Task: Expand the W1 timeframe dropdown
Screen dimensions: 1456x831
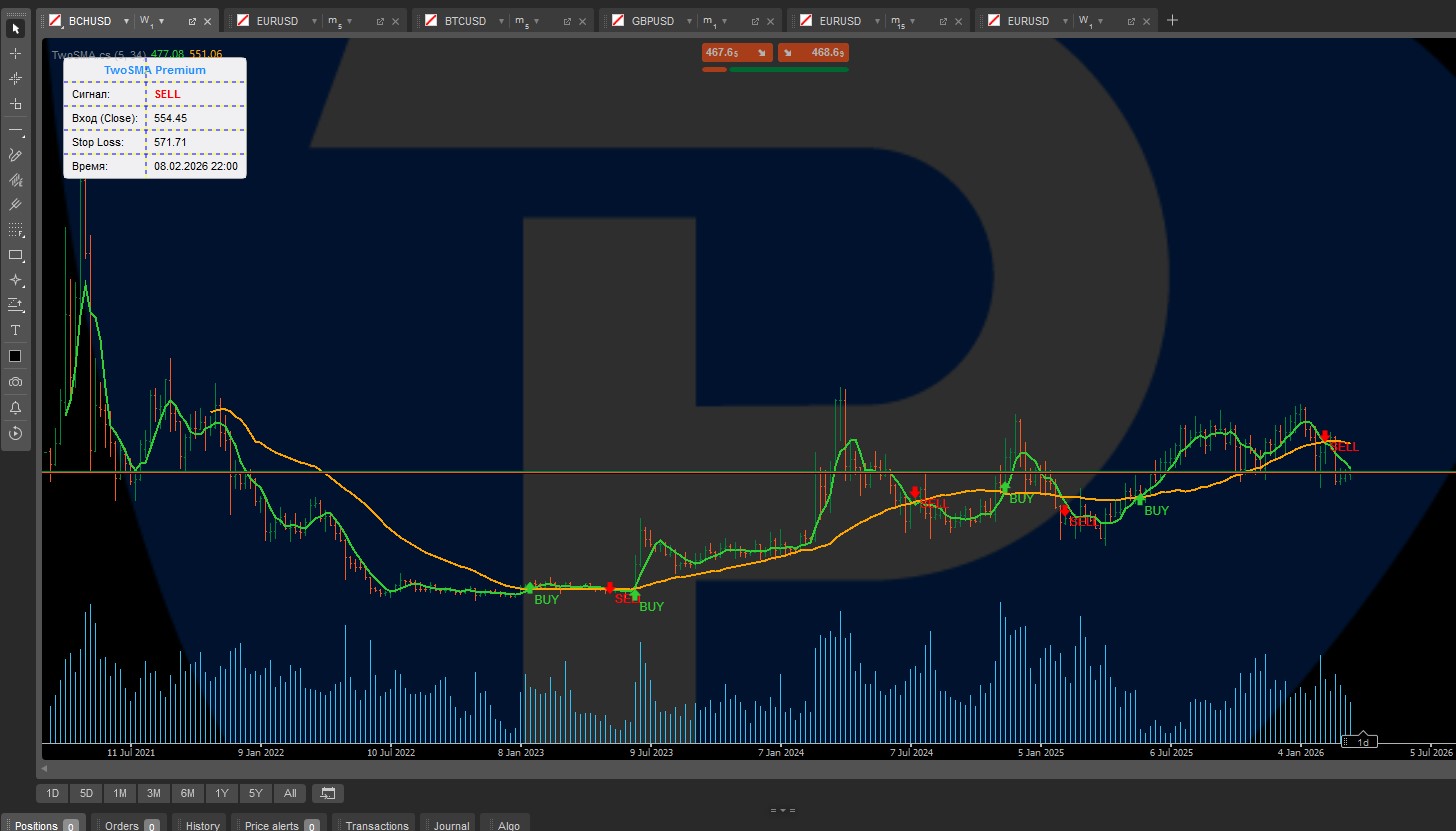Action: (x=161, y=21)
